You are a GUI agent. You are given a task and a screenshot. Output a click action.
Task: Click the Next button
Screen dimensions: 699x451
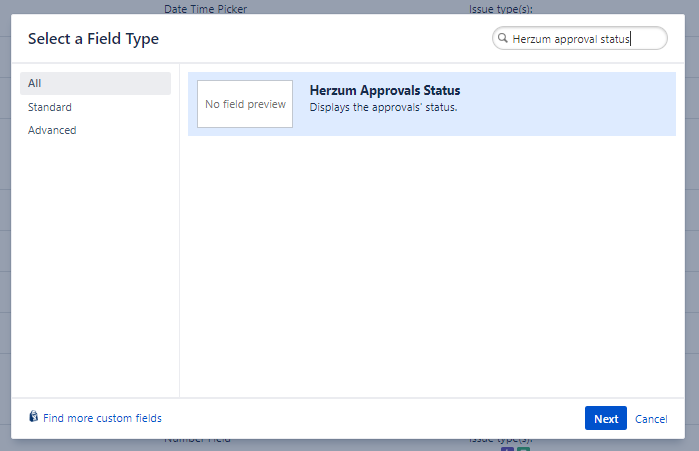(x=605, y=418)
